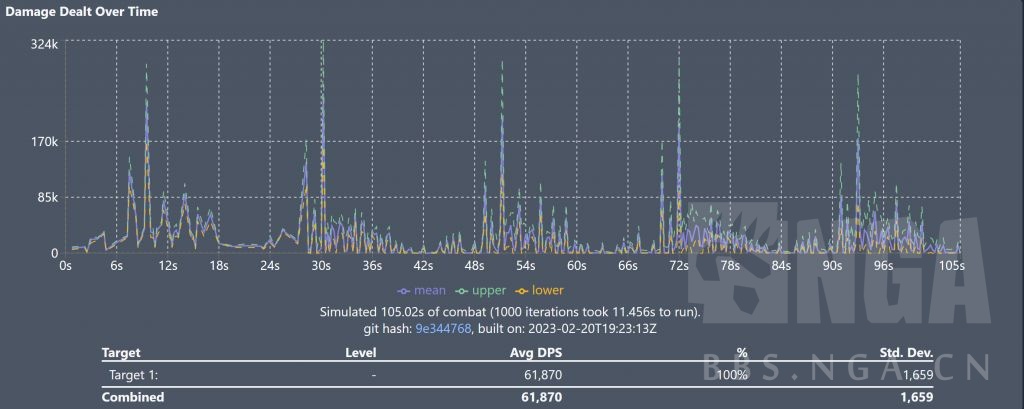Click the % column header

pyautogui.click(x=742, y=353)
